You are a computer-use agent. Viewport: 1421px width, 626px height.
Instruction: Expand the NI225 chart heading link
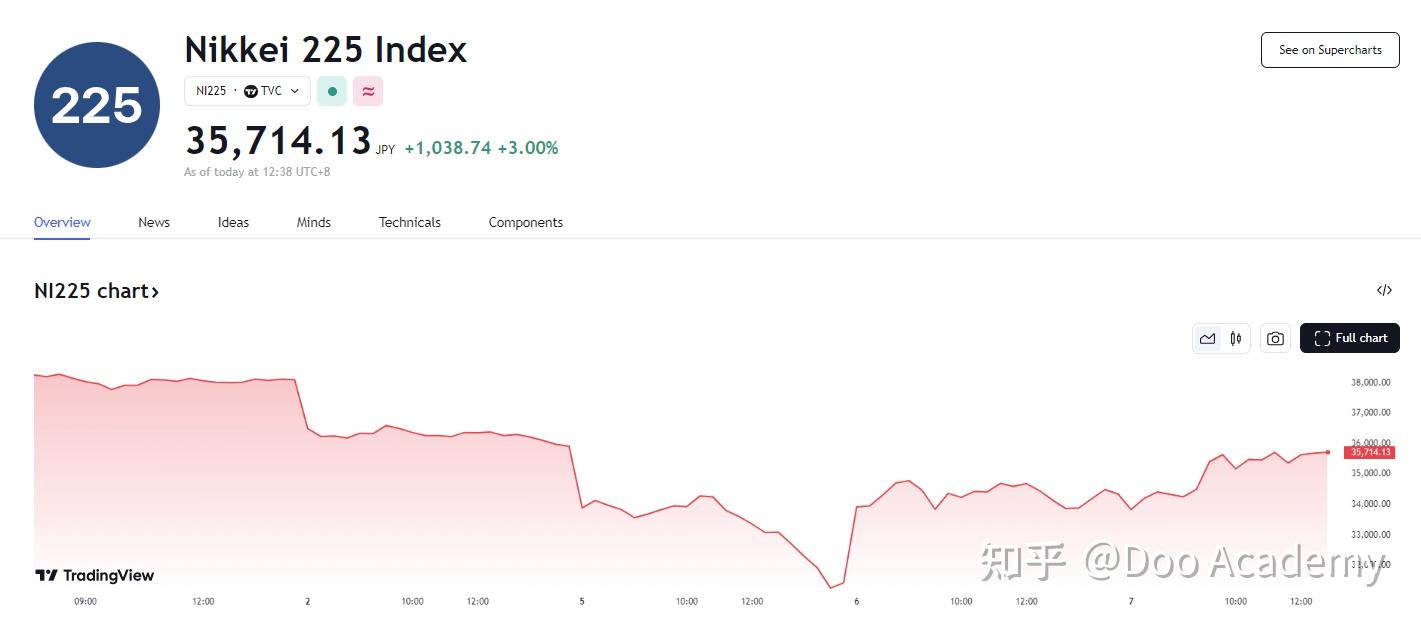(97, 291)
